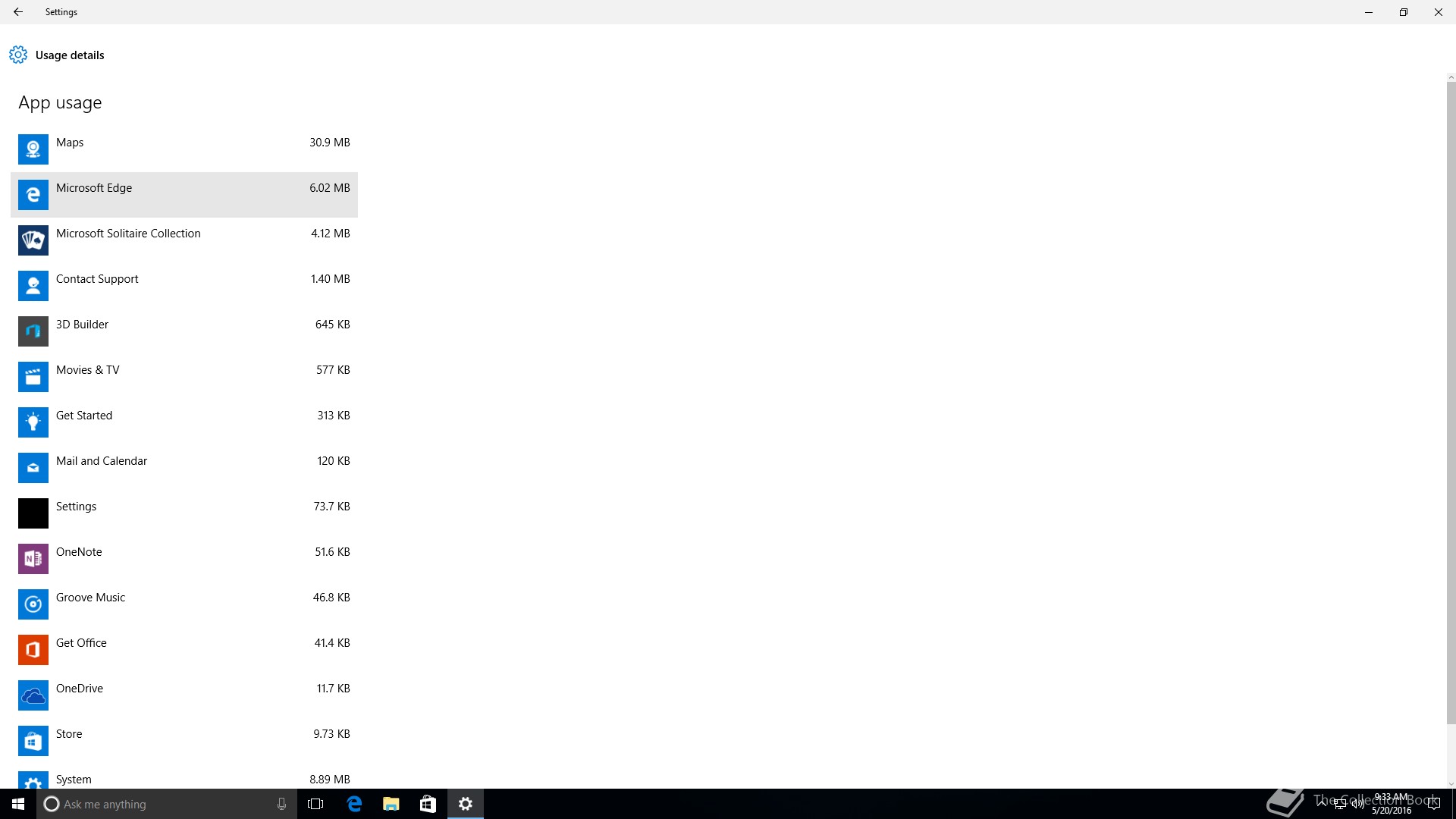Click the 9.73 KB usage value
The height and width of the screenshot is (819, 1456).
pyautogui.click(x=332, y=734)
